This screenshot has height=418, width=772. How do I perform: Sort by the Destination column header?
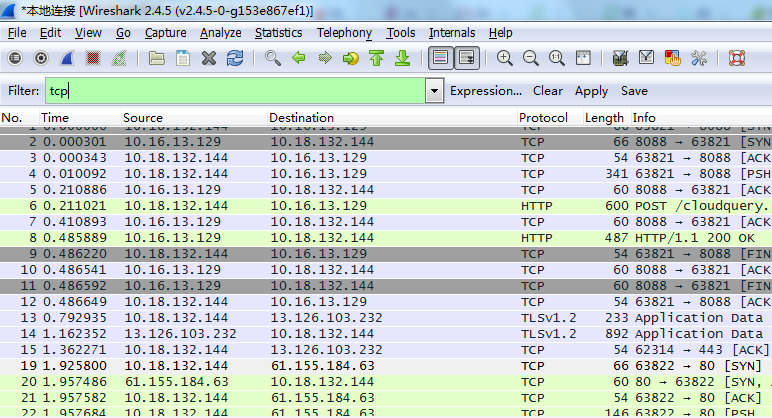pos(392,118)
